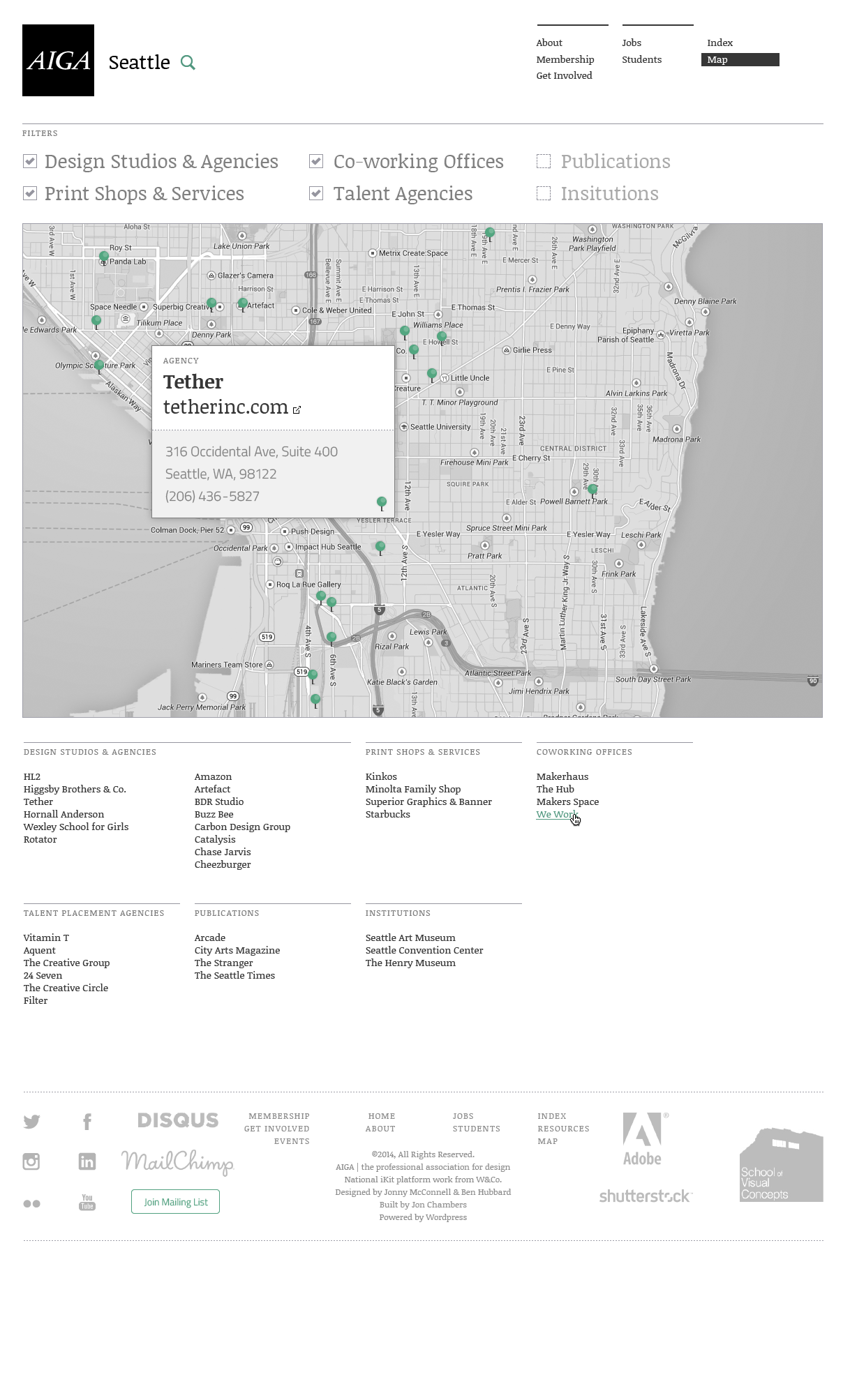Open About in top navigation
The width and height of the screenshot is (850, 1400).
pos(549,43)
